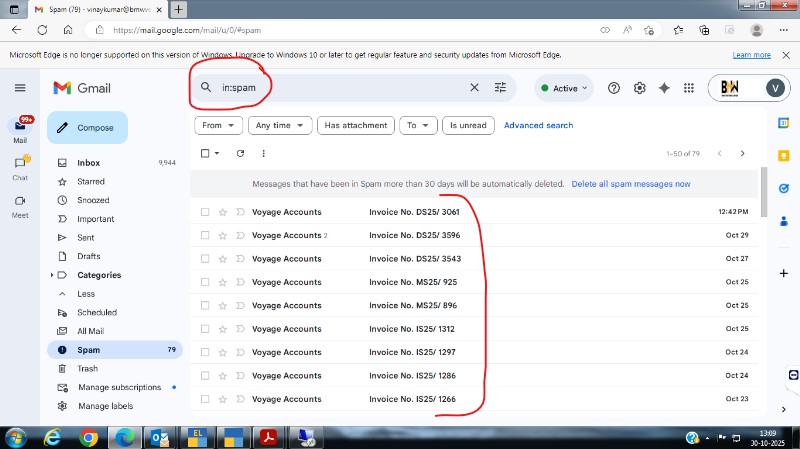800x449 pixels.
Task: Click the Gmail main menu hamburger icon
Action: (x=20, y=88)
